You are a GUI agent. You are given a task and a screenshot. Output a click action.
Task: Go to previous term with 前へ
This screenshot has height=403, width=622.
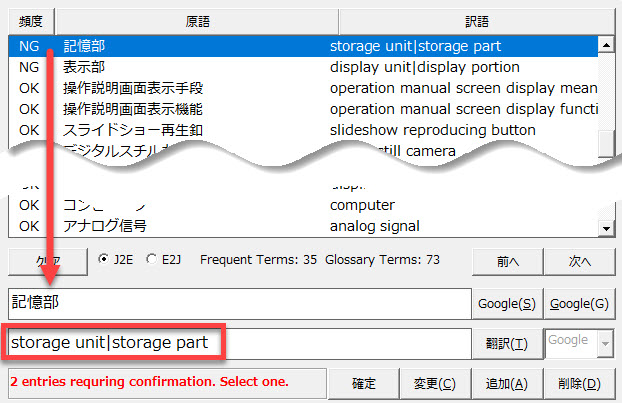(x=506, y=261)
